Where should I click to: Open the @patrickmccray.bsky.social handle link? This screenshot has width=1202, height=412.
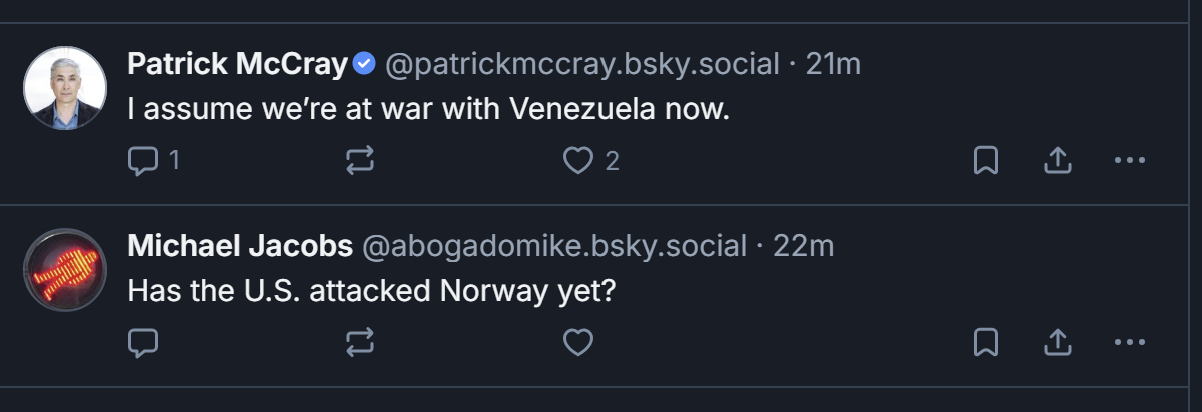point(581,65)
